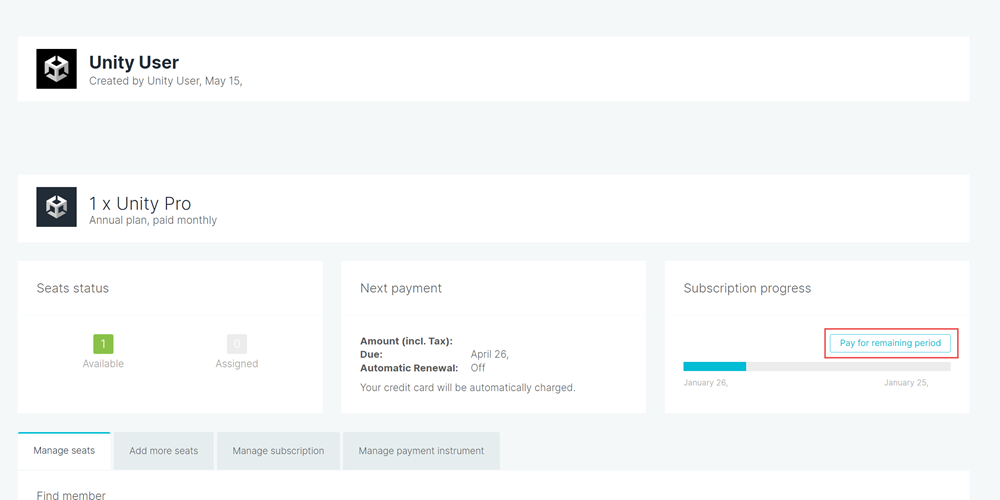The width and height of the screenshot is (1000, 500).
Task: Click the green Available seats badge
Action: (x=103, y=344)
